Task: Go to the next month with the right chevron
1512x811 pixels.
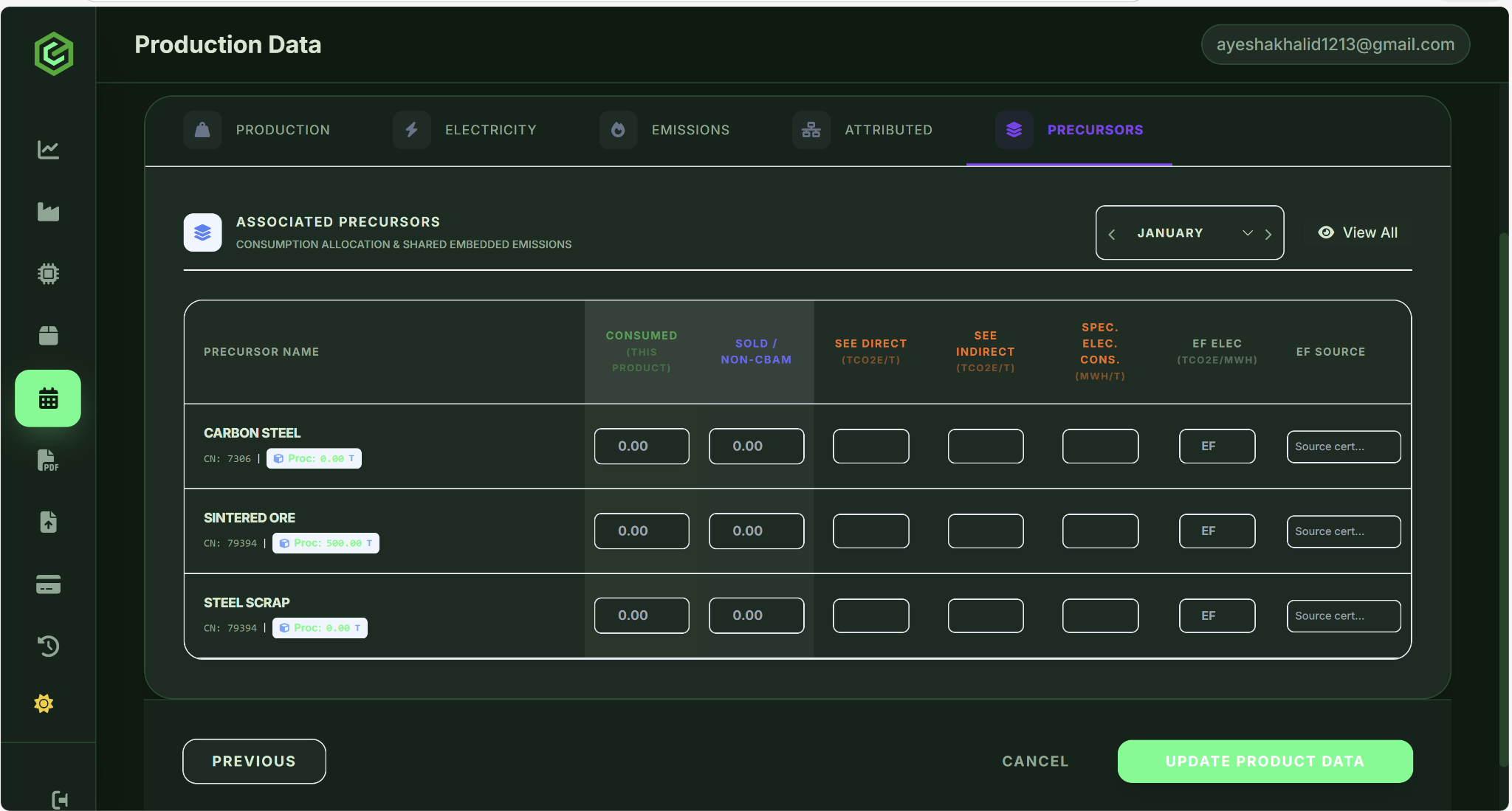Action: pos(1268,234)
